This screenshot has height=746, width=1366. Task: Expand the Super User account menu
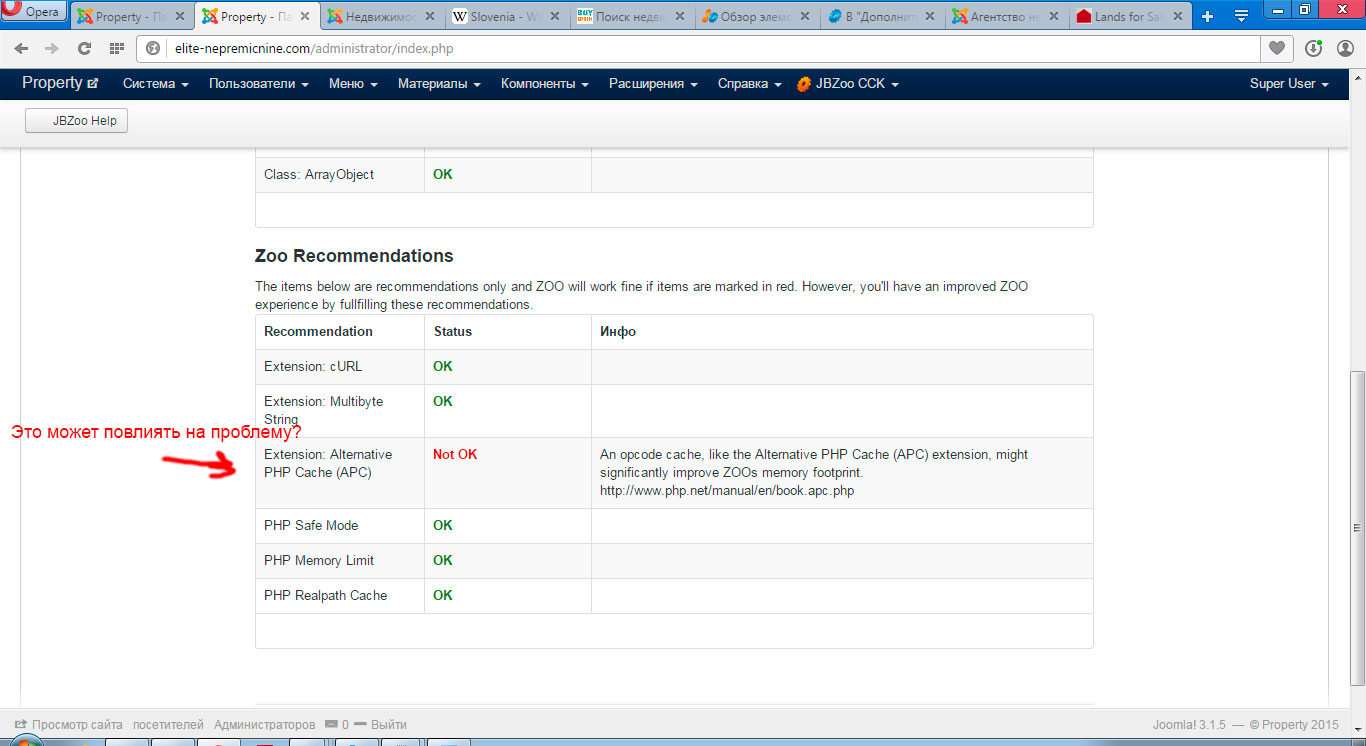pyautogui.click(x=1288, y=84)
